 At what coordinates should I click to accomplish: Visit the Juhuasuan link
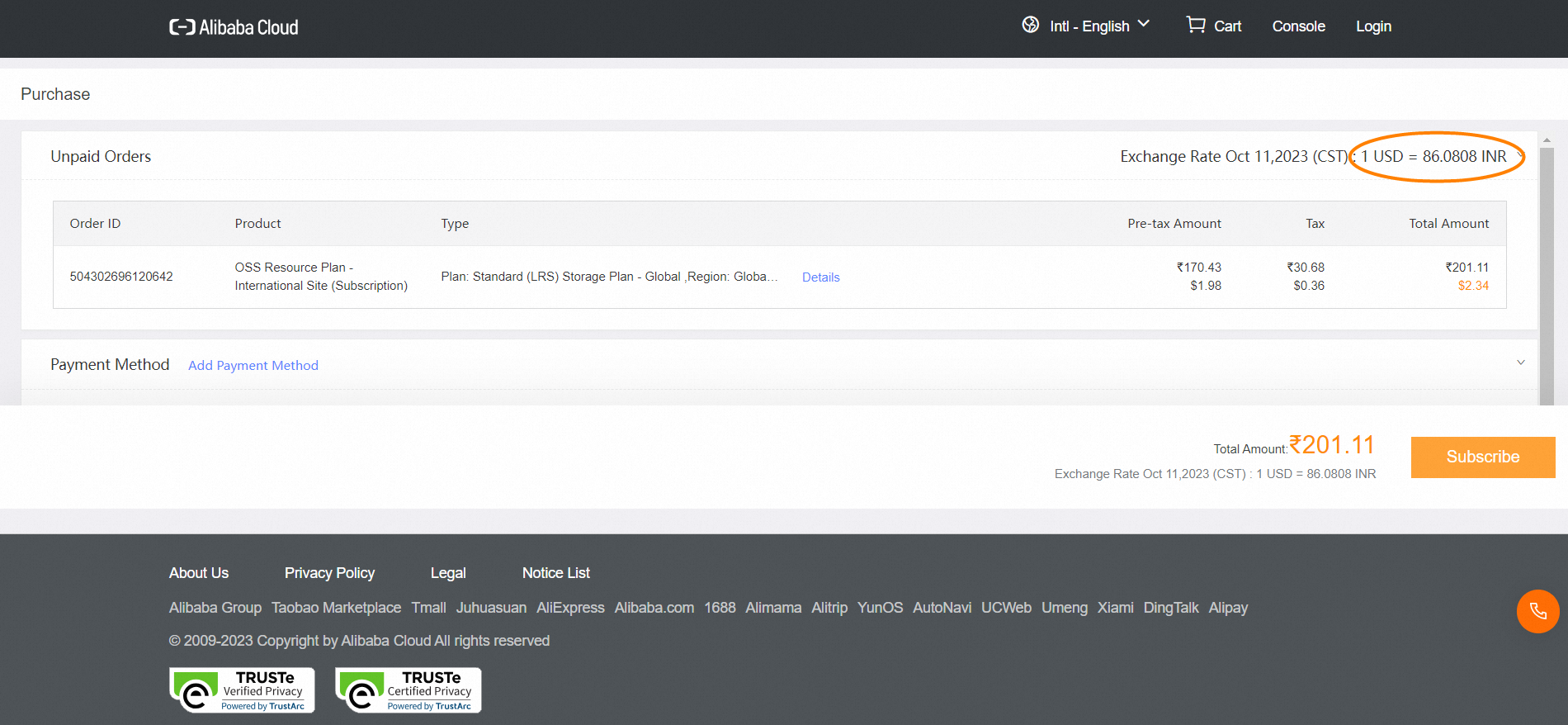491,608
